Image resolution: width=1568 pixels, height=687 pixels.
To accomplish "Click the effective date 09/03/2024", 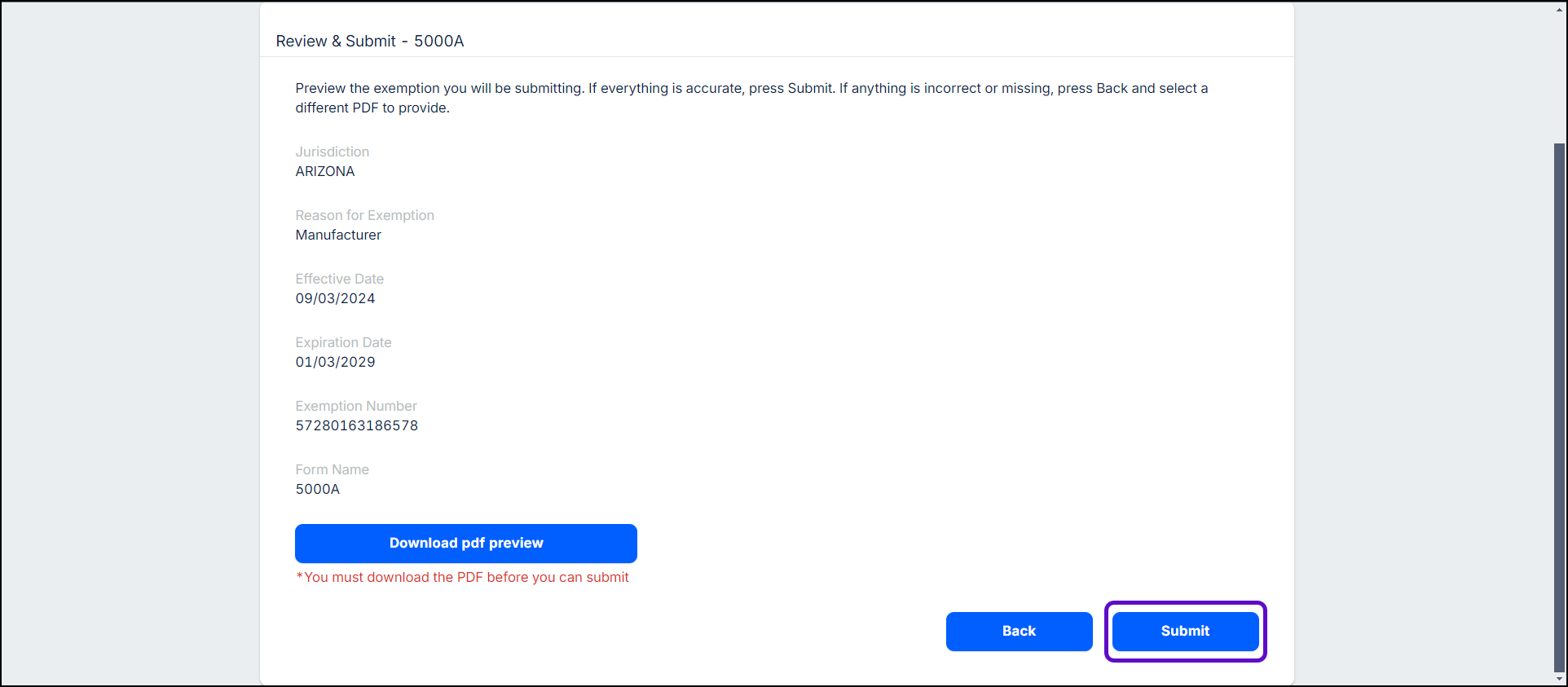I will (x=335, y=299).
